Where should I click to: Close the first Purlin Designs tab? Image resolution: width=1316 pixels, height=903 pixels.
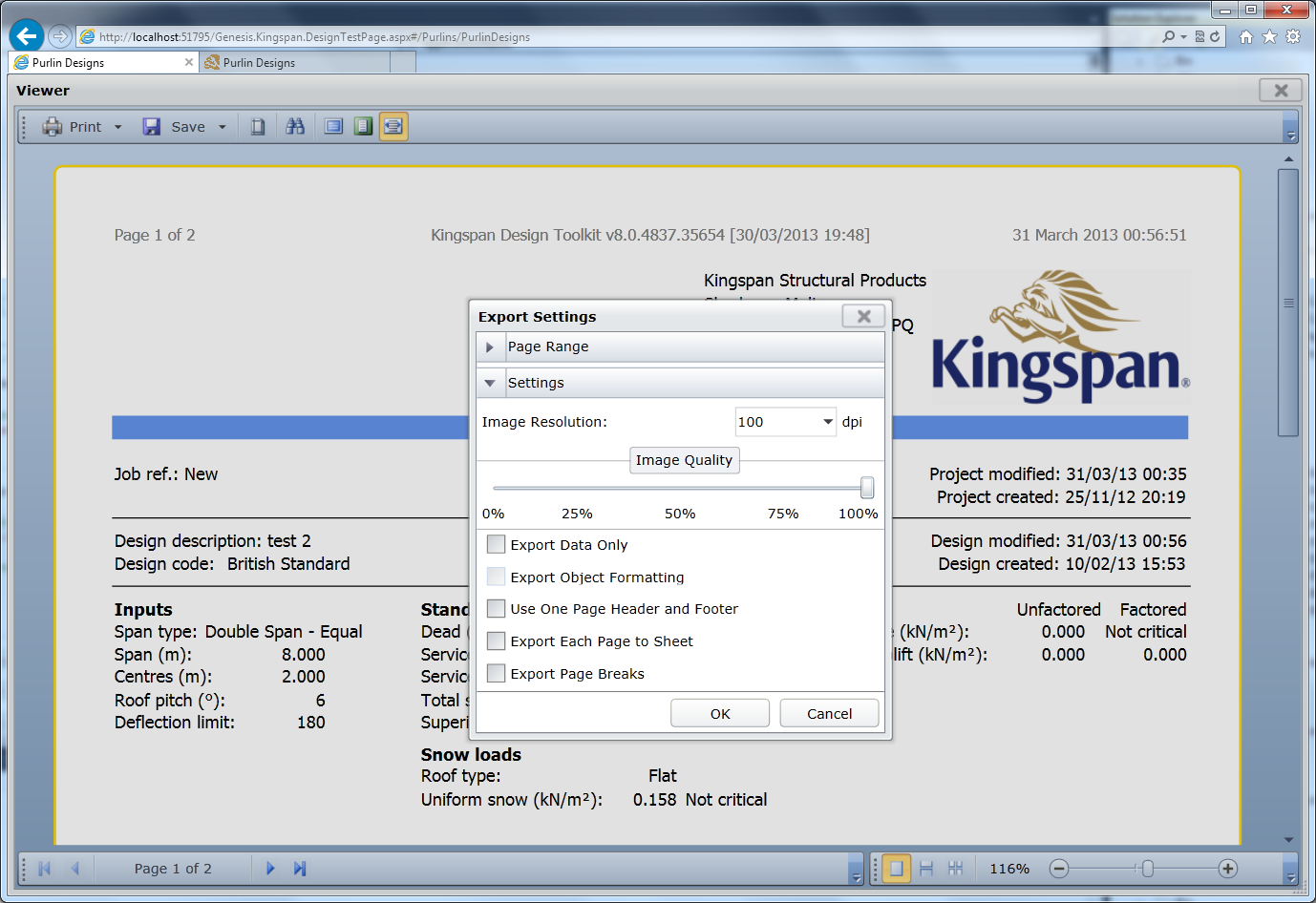click(188, 62)
